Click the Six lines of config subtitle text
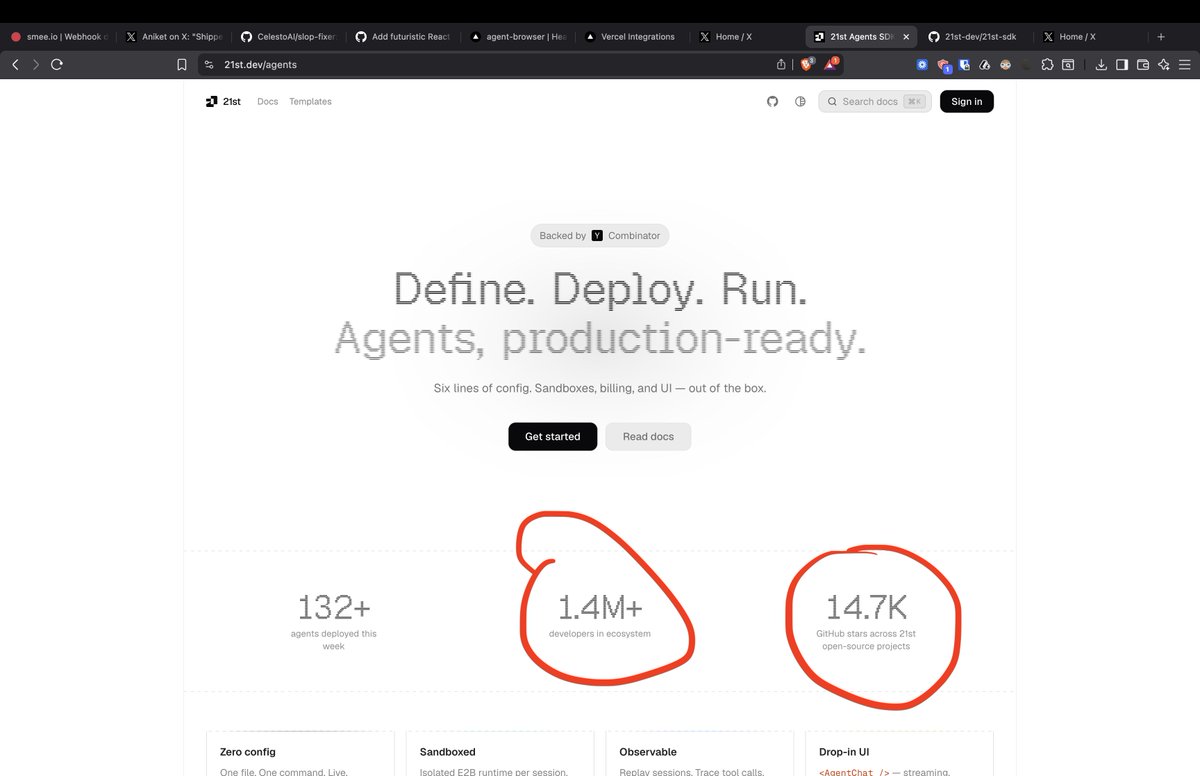This screenshot has width=1200, height=776. (600, 388)
